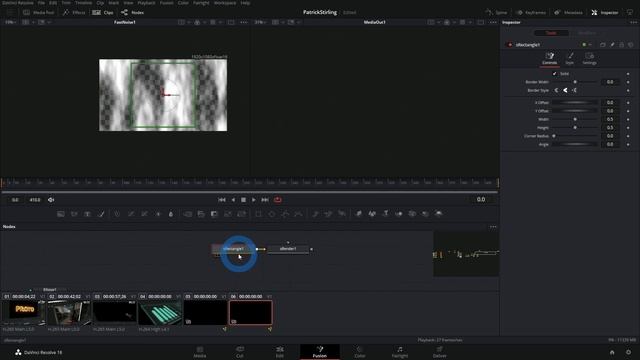Open the Help menu
The height and width of the screenshot is (360, 640).
click(x=245, y=2)
